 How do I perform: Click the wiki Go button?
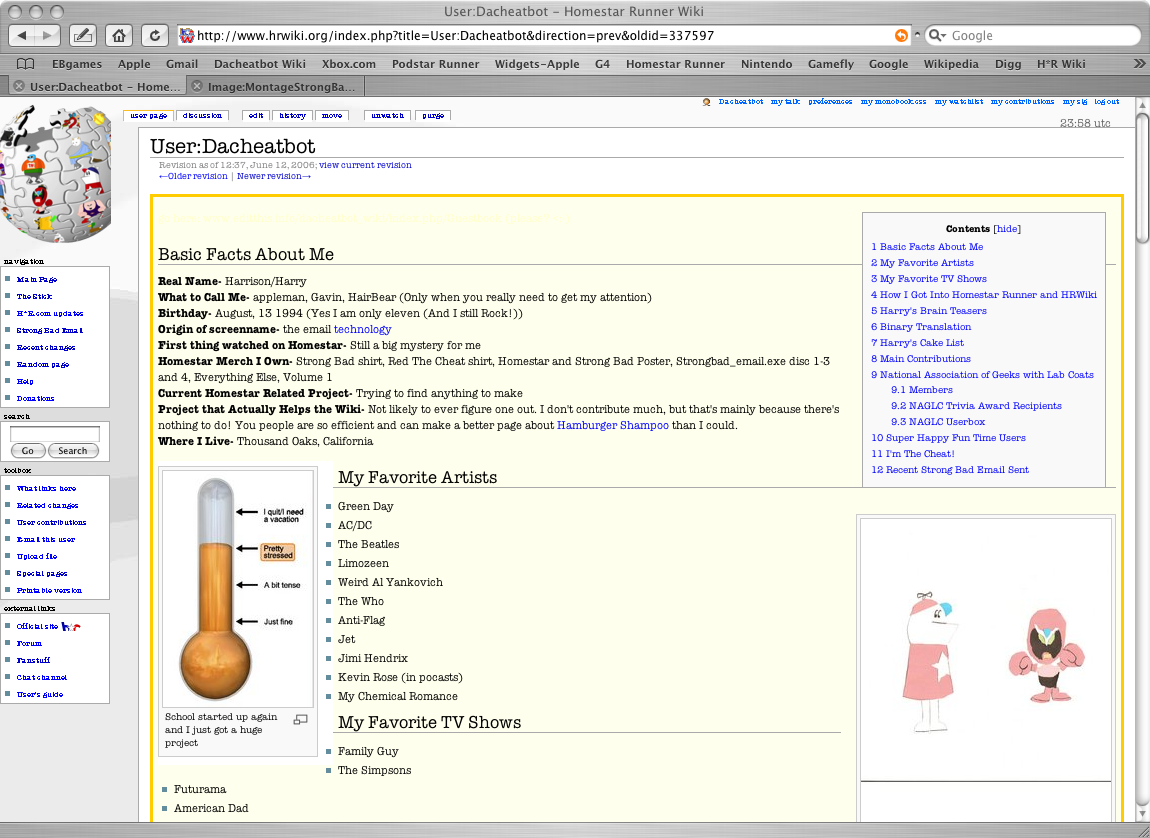tap(28, 451)
